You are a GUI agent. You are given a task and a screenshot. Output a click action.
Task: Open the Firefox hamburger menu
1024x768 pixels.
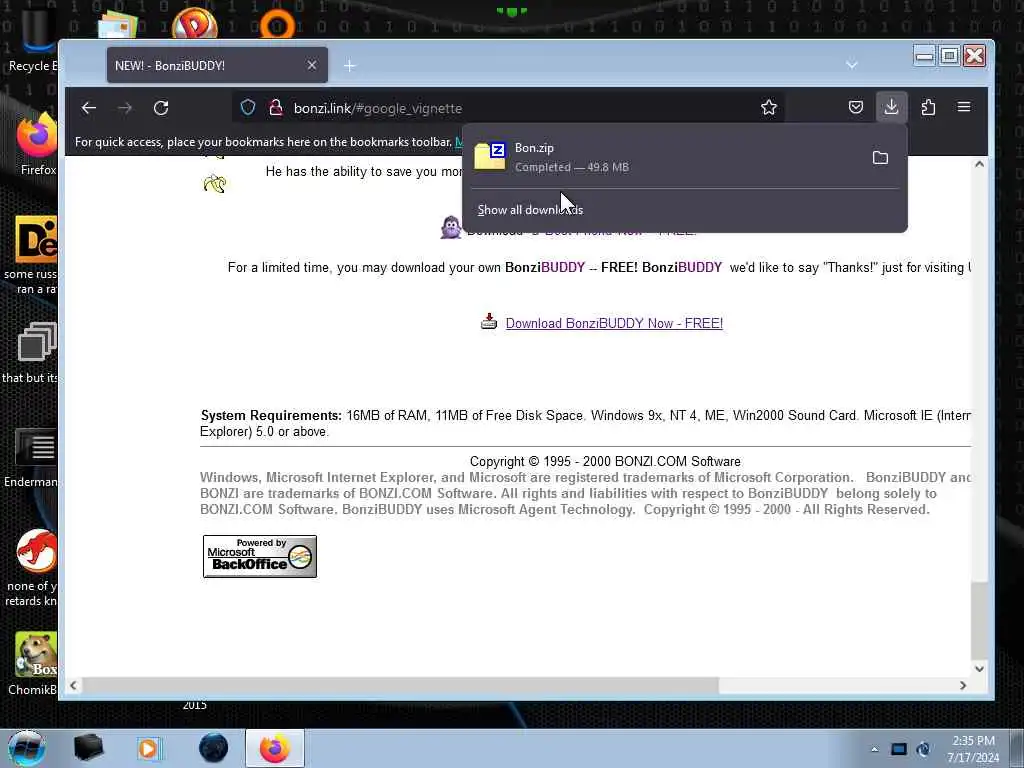pos(964,107)
